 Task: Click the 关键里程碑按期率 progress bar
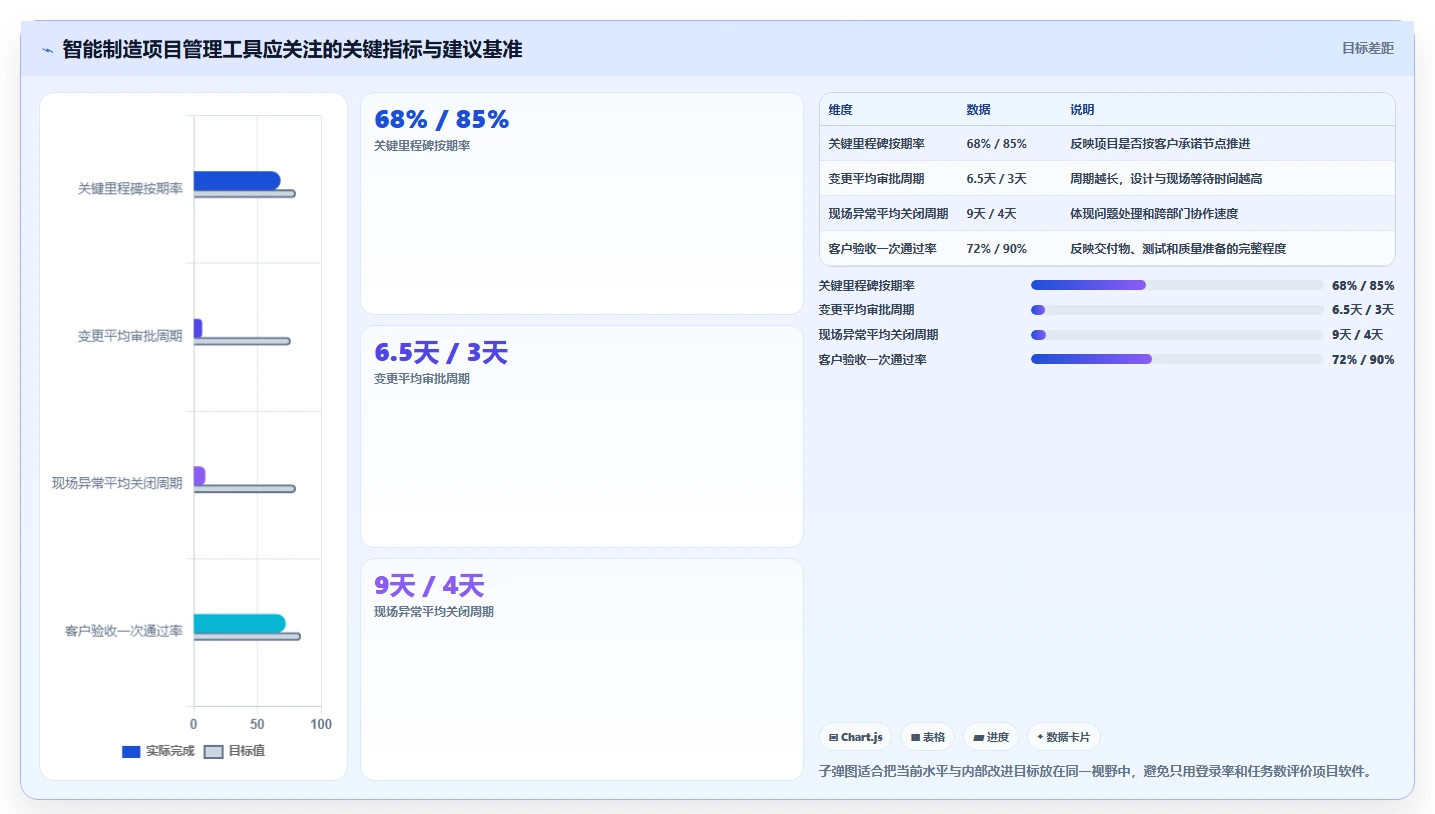point(1177,285)
